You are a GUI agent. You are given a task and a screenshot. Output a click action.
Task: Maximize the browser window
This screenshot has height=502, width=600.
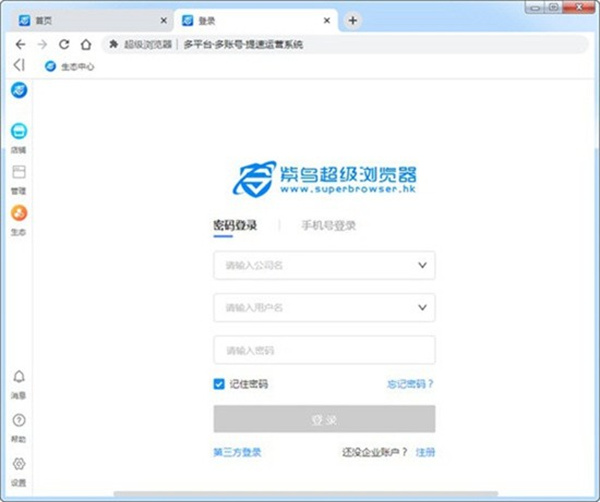553,7
